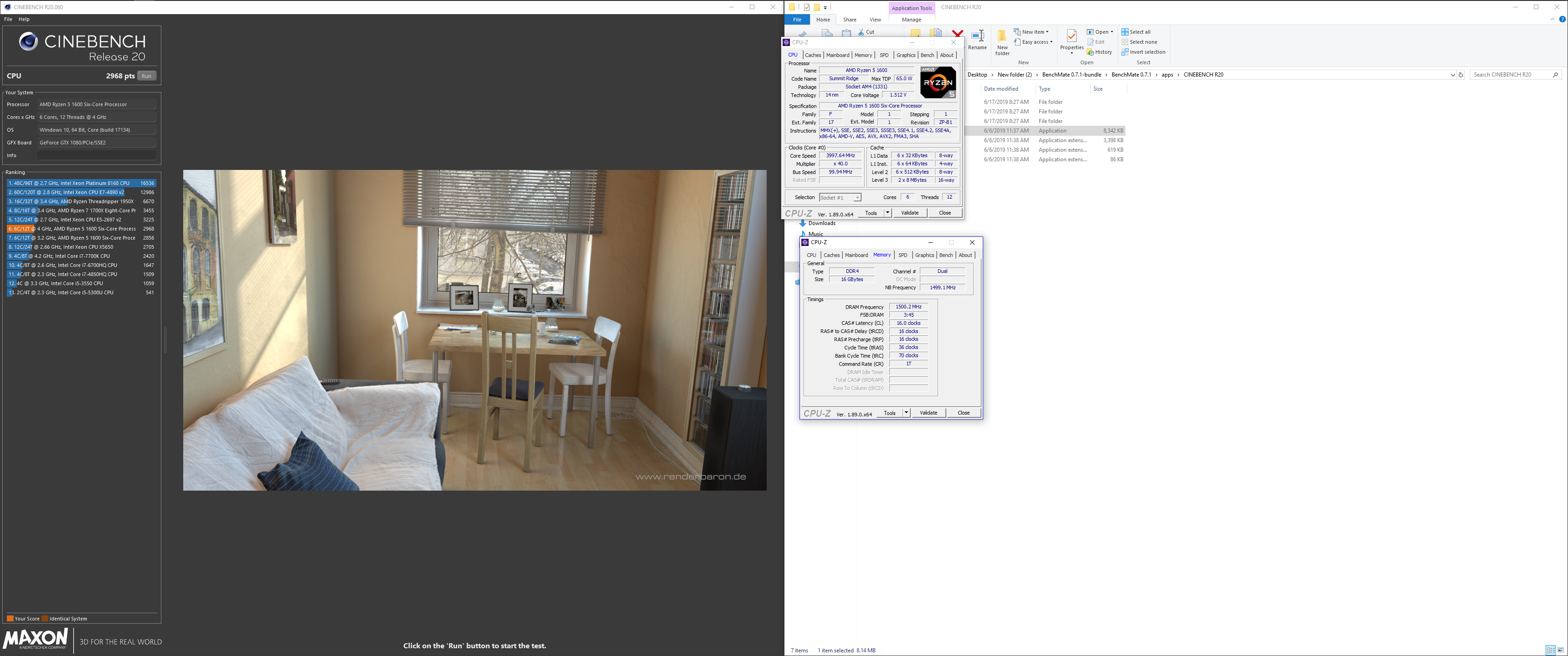This screenshot has width=1568, height=656.
Task: Click the red Delete X icon
Action: coord(958,34)
